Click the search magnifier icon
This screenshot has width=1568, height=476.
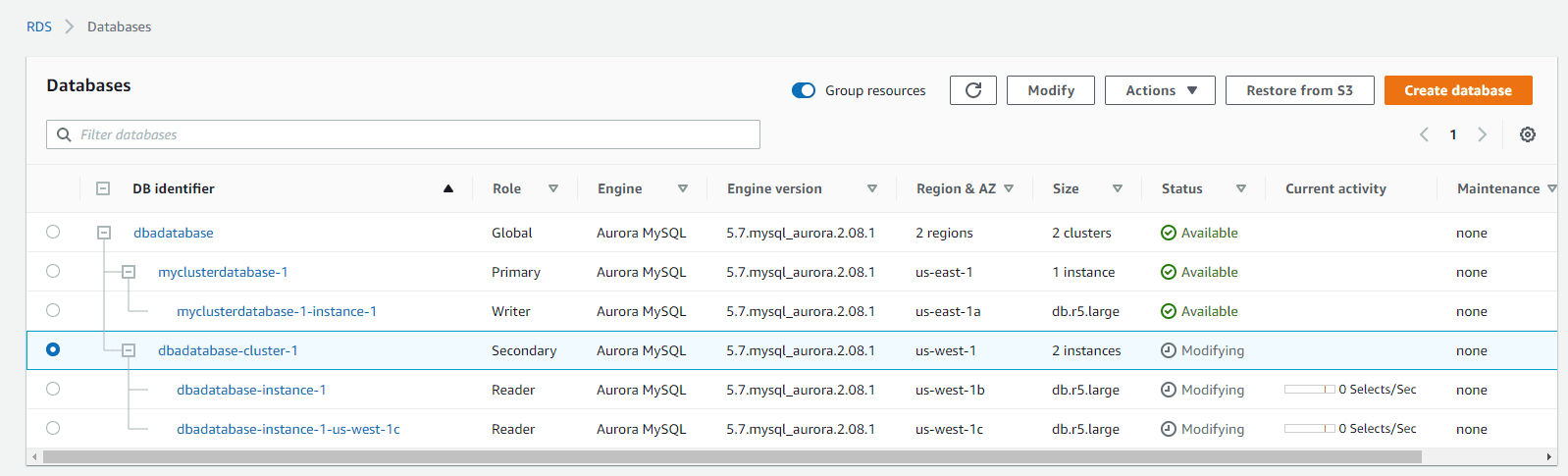pos(64,134)
